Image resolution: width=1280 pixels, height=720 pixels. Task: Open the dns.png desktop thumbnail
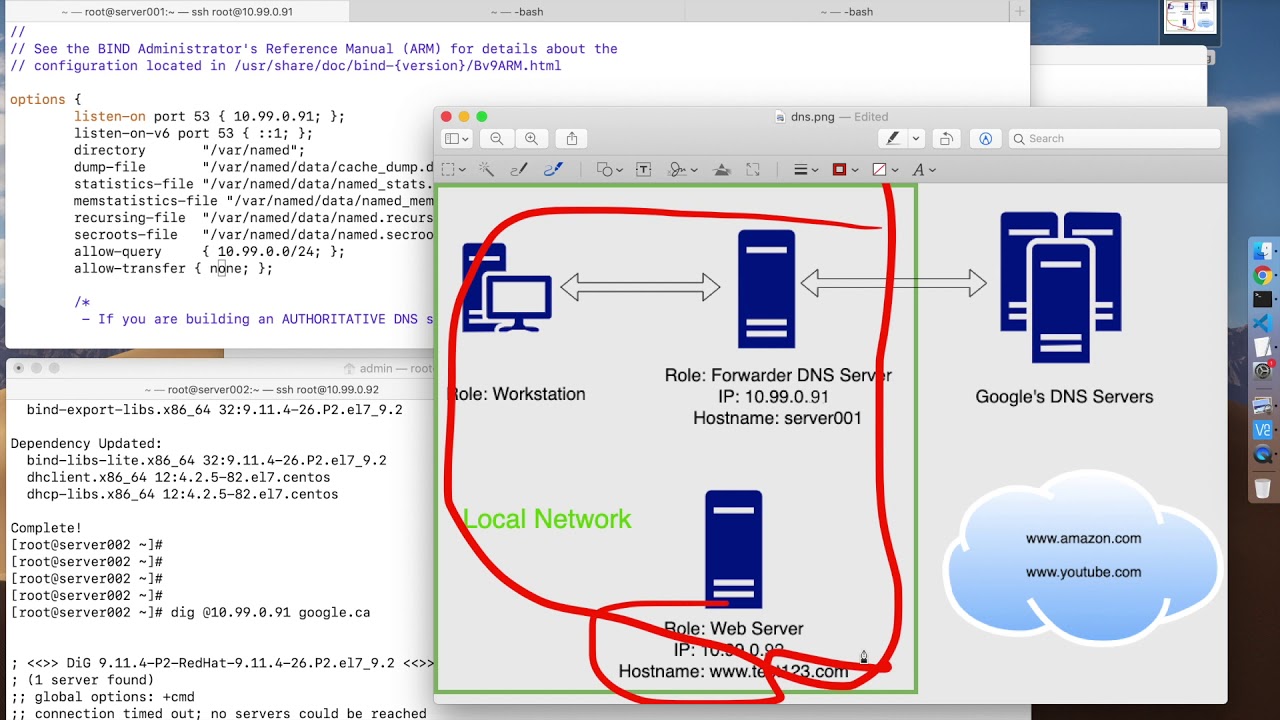[1191, 18]
